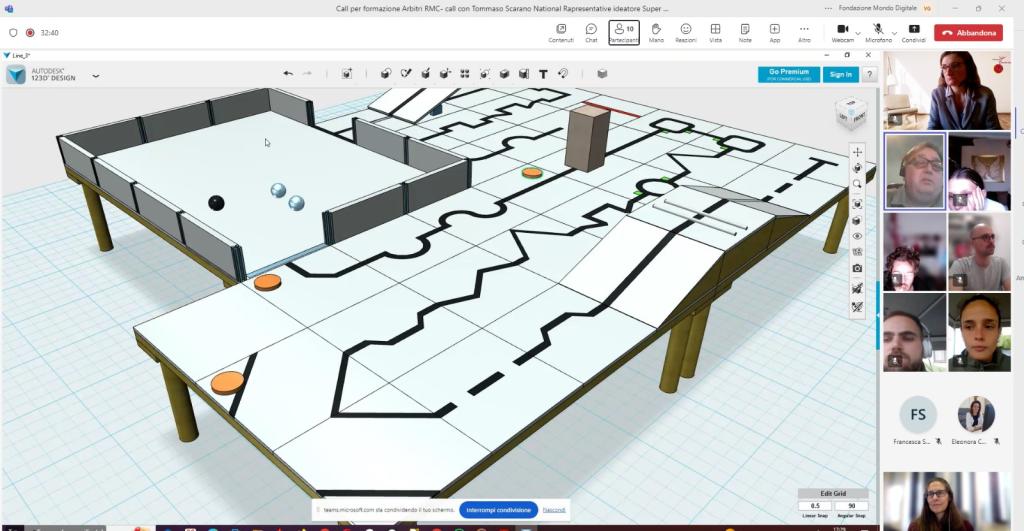Select the Snap magnet tool
Screen dimensions: 1024x531
point(563,74)
